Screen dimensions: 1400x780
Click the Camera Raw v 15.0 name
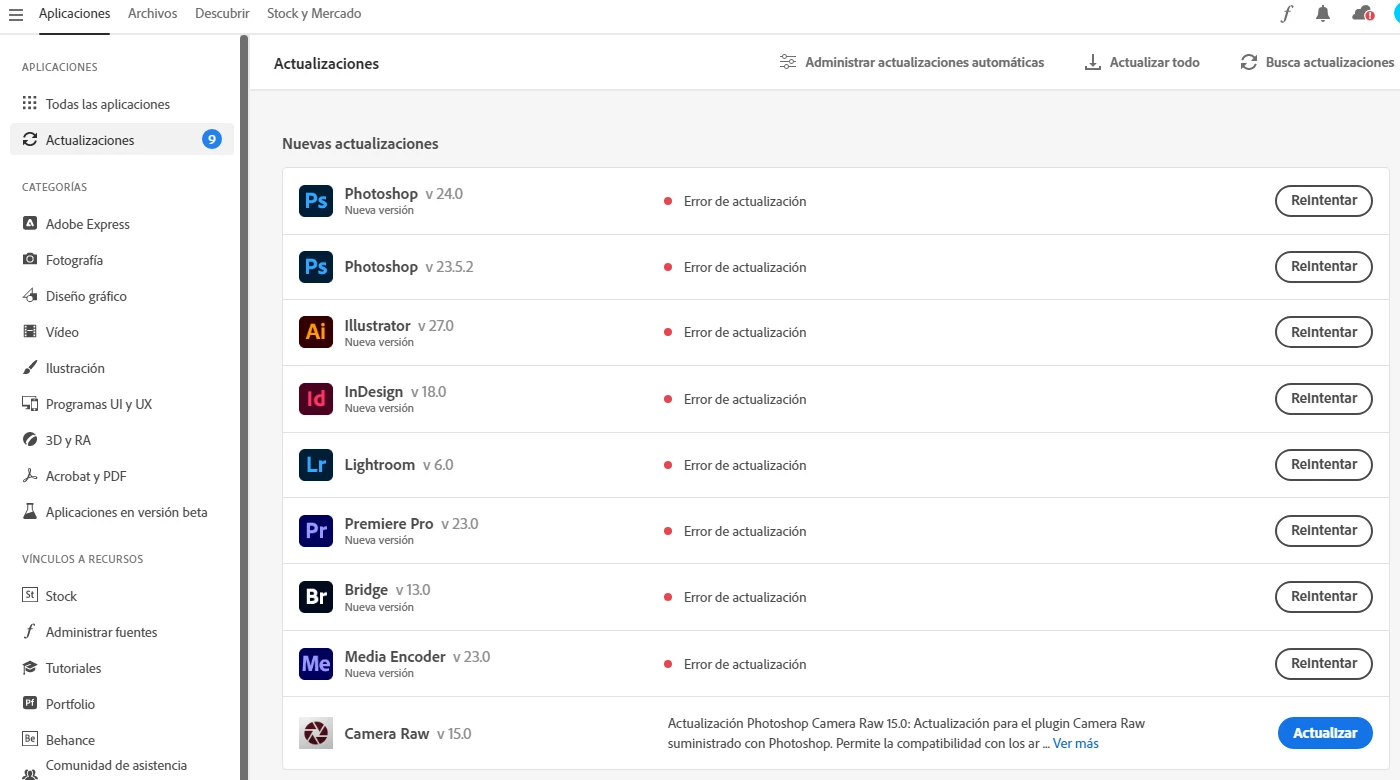[x=408, y=734]
